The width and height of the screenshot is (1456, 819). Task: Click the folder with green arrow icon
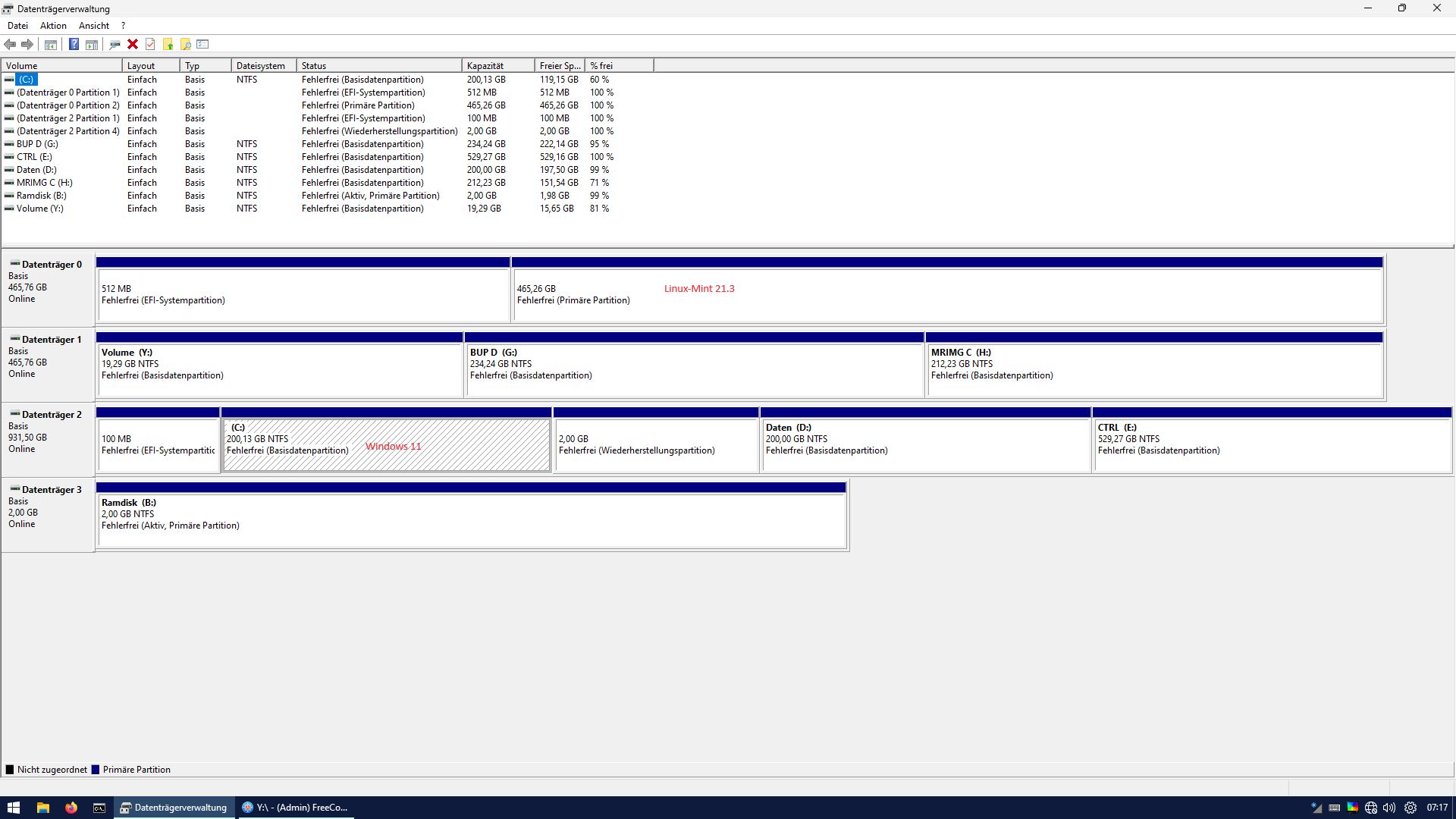point(168,44)
